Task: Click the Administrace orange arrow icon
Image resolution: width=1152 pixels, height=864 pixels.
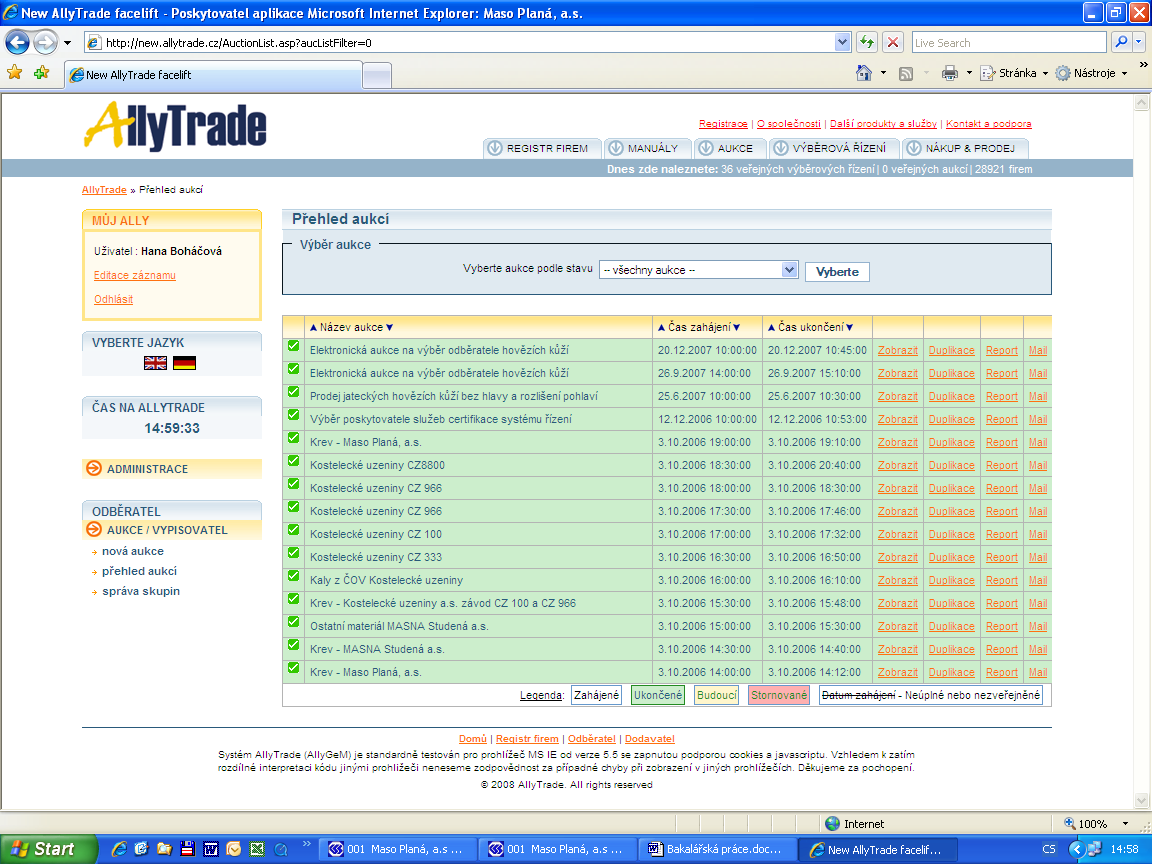Action: pos(94,469)
